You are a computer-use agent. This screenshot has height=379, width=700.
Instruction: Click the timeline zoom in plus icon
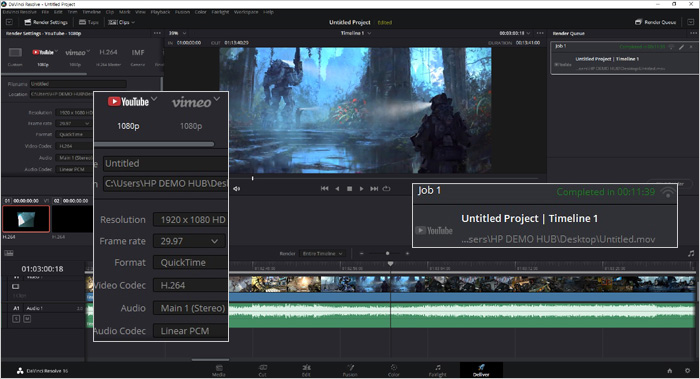tap(407, 254)
